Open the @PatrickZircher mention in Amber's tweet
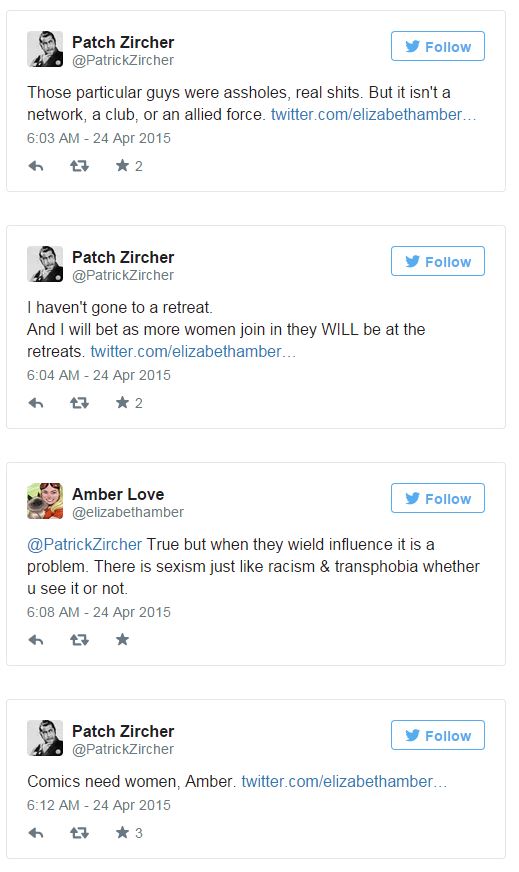 tap(85, 544)
